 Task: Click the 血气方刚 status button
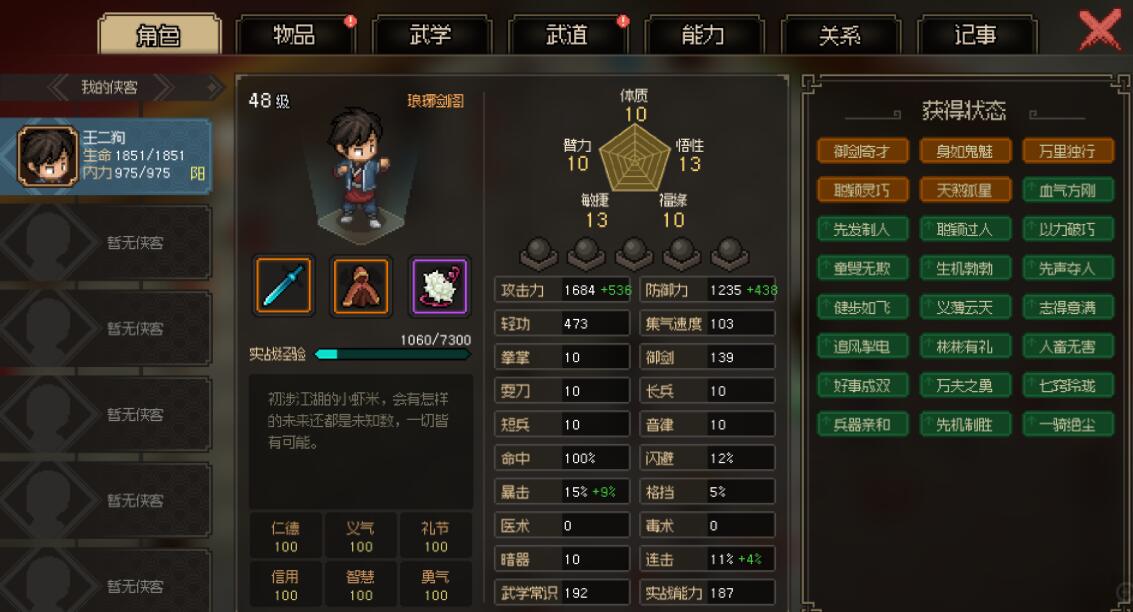(1068, 191)
